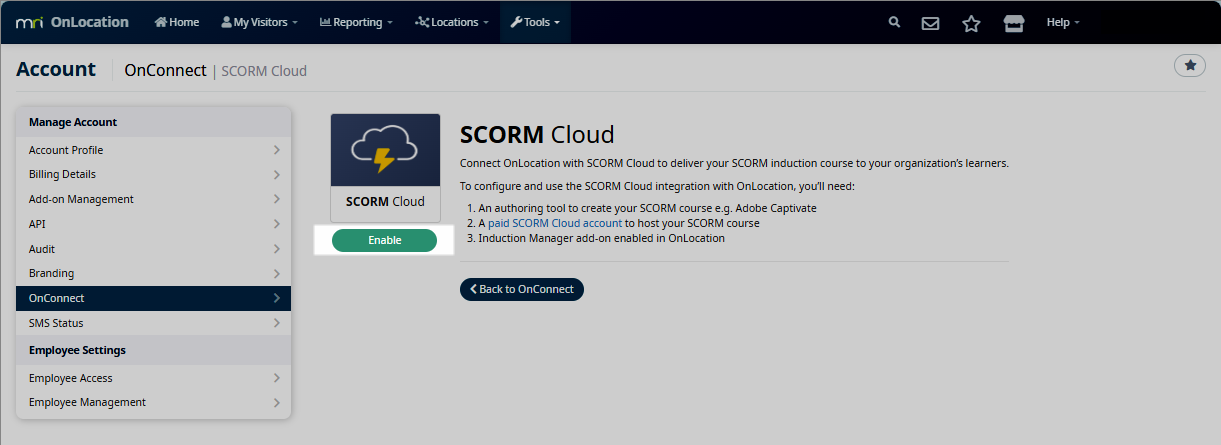This screenshot has width=1221, height=445.
Task: Click Back to OnConnect button
Action: tap(521, 289)
